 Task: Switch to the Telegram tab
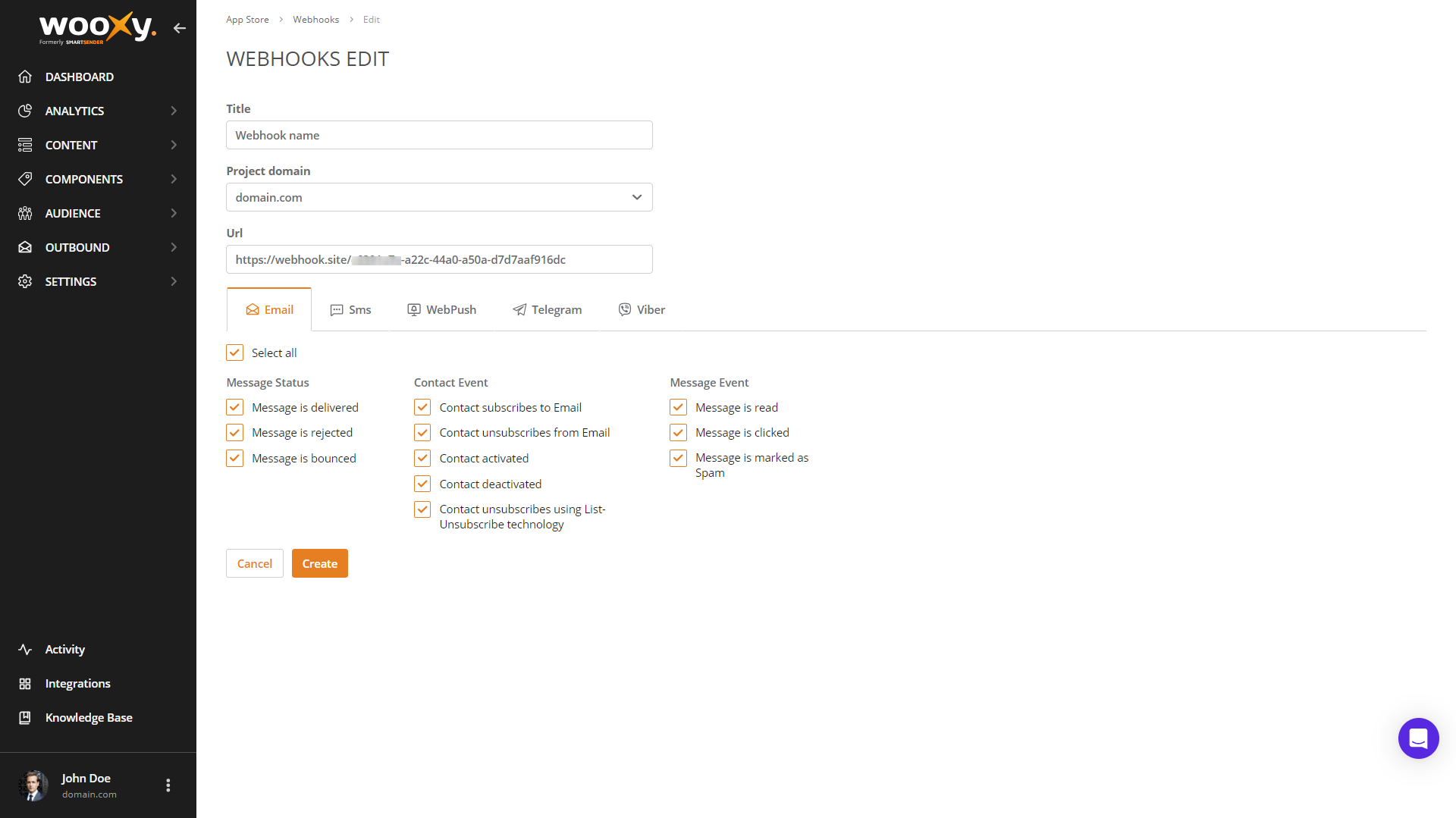(548, 309)
